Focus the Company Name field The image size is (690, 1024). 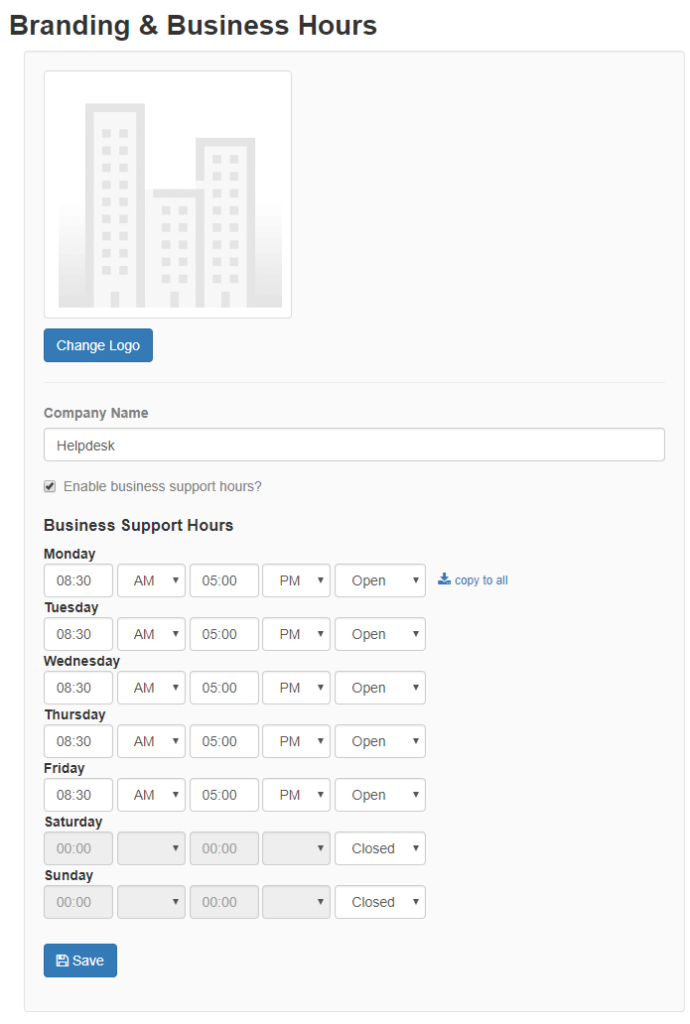click(x=354, y=445)
